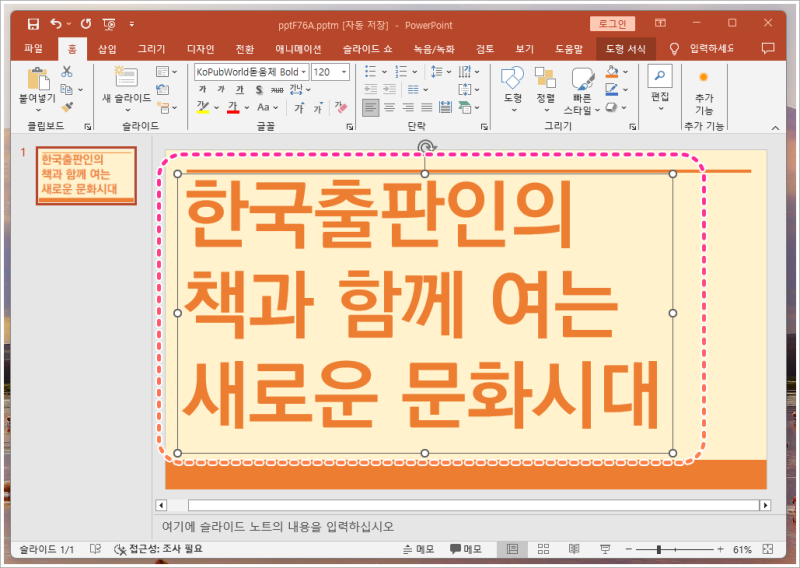The image size is (800, 568).
Task: Expand the numbered list options arrow
Action: coord(415,72)
